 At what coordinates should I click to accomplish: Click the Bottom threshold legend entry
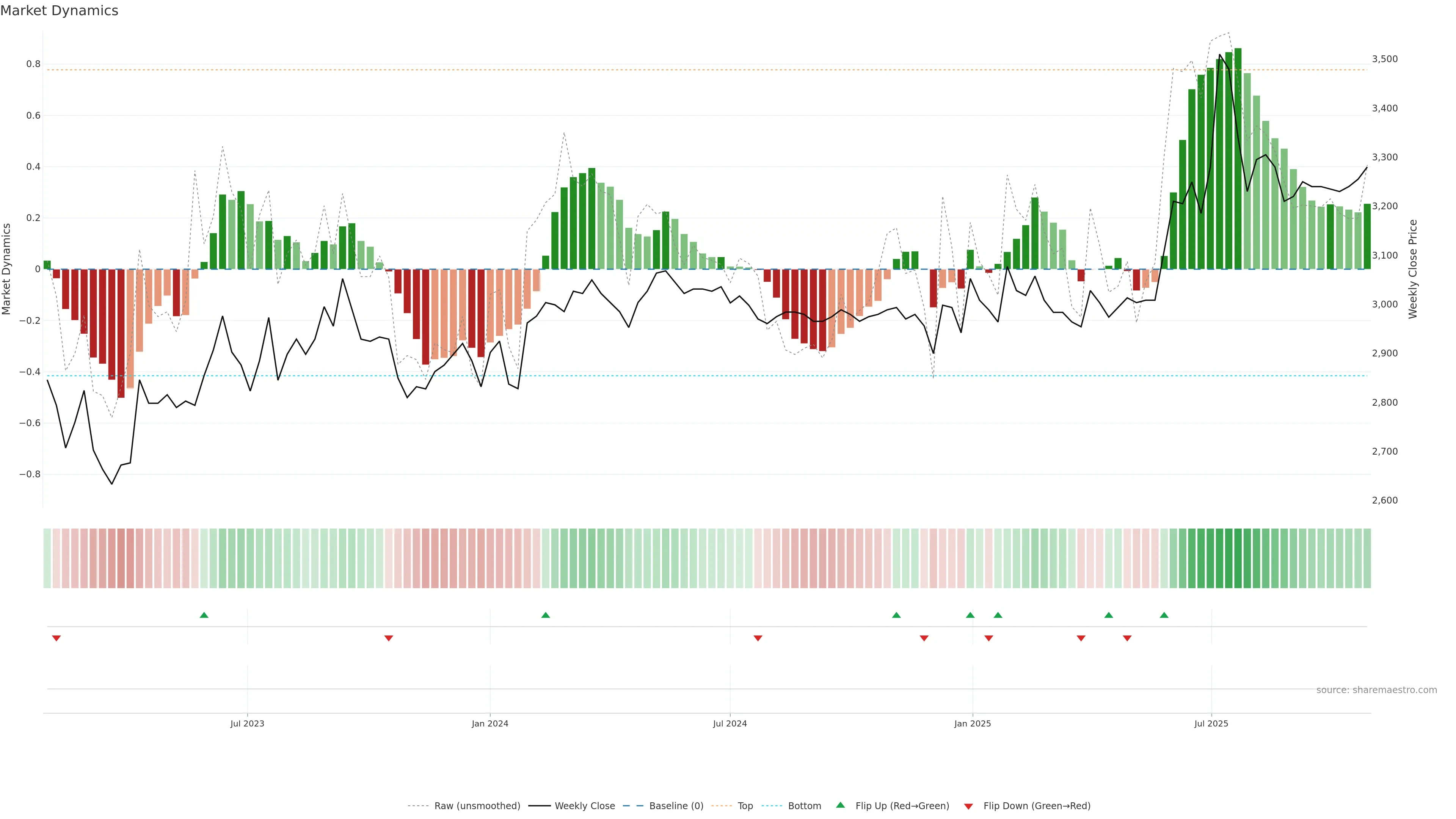804,805
